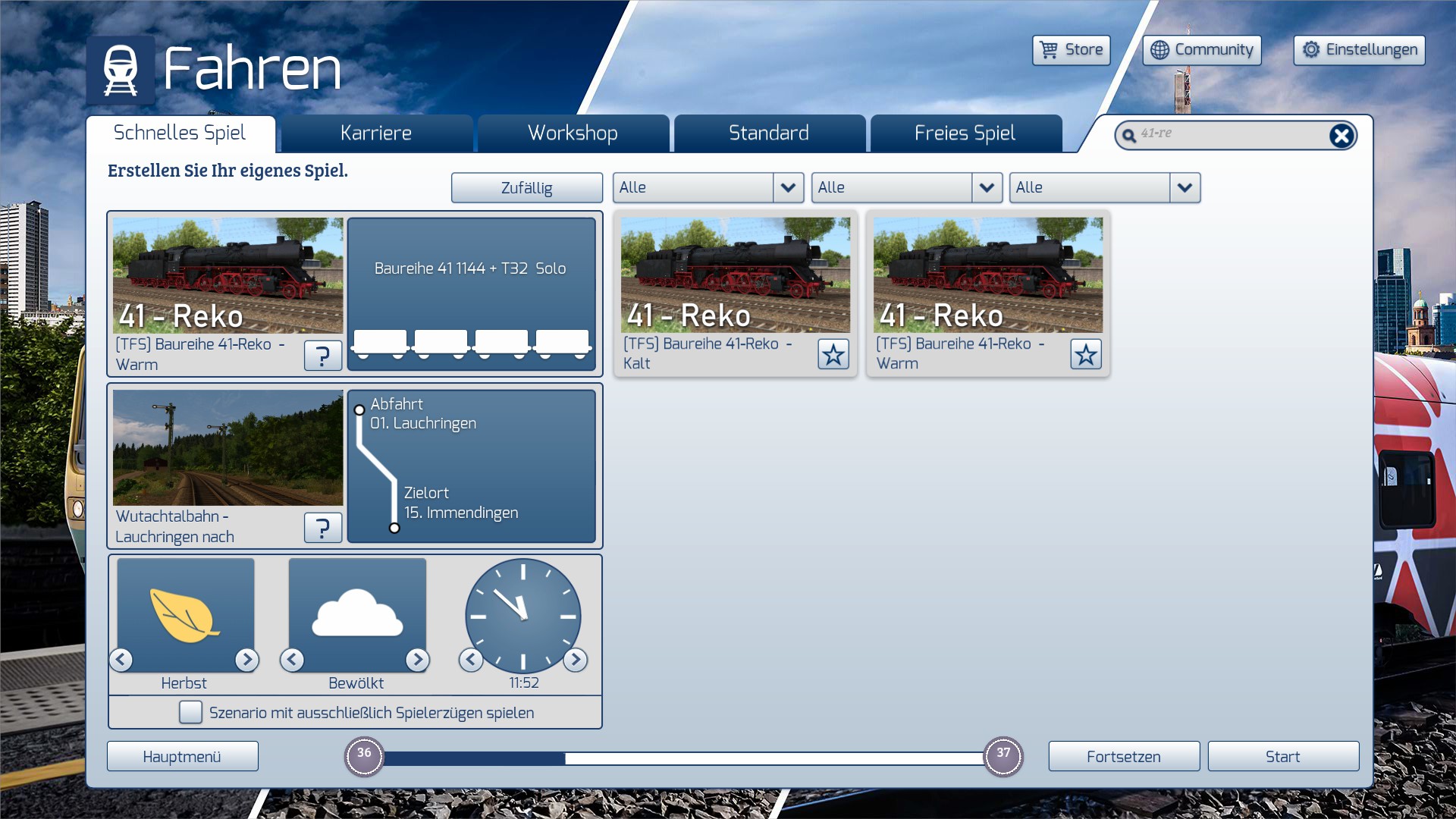This screenshot has height=819, width=1456.
Task: Expand the second Alle filter dropdown
Action: click(986, 187)
